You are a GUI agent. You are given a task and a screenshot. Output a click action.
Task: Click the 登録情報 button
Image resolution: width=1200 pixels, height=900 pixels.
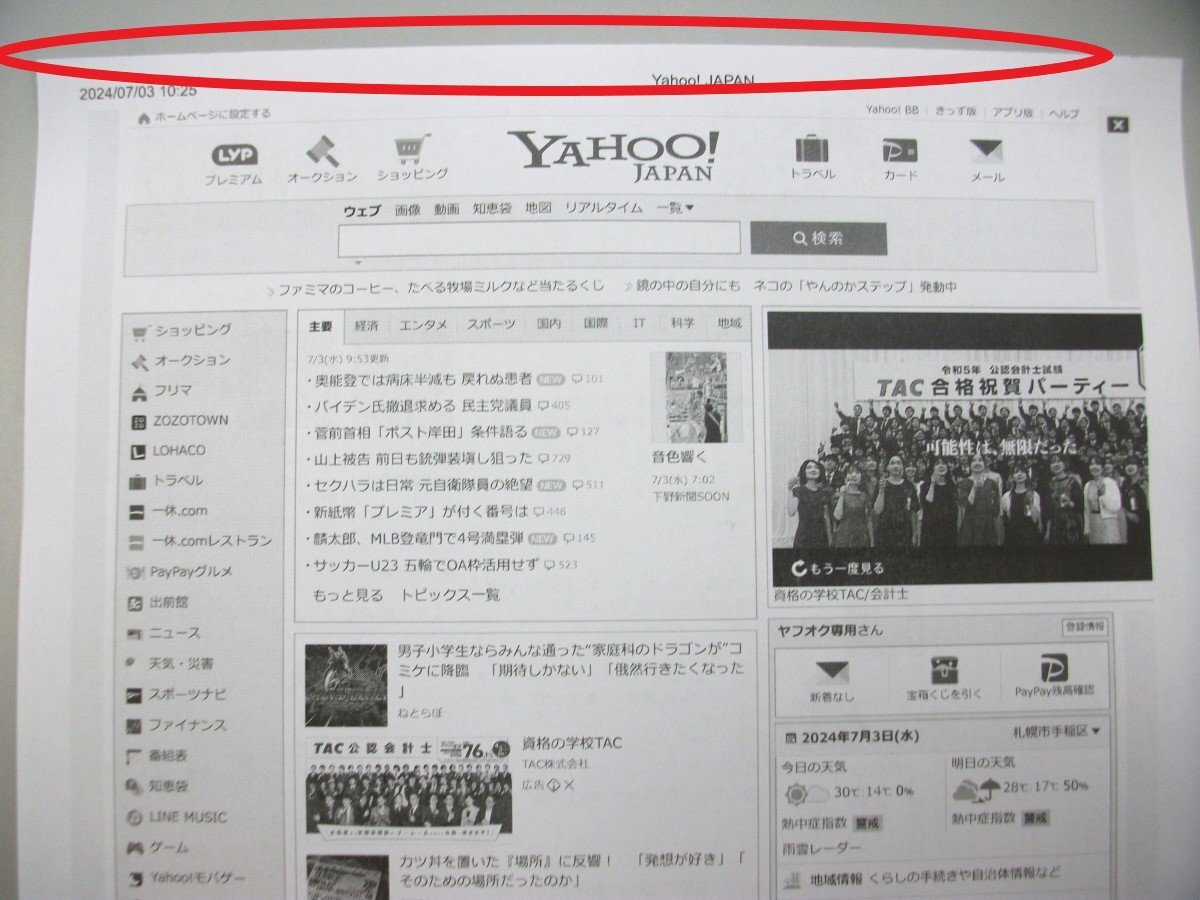[1084, 628]
